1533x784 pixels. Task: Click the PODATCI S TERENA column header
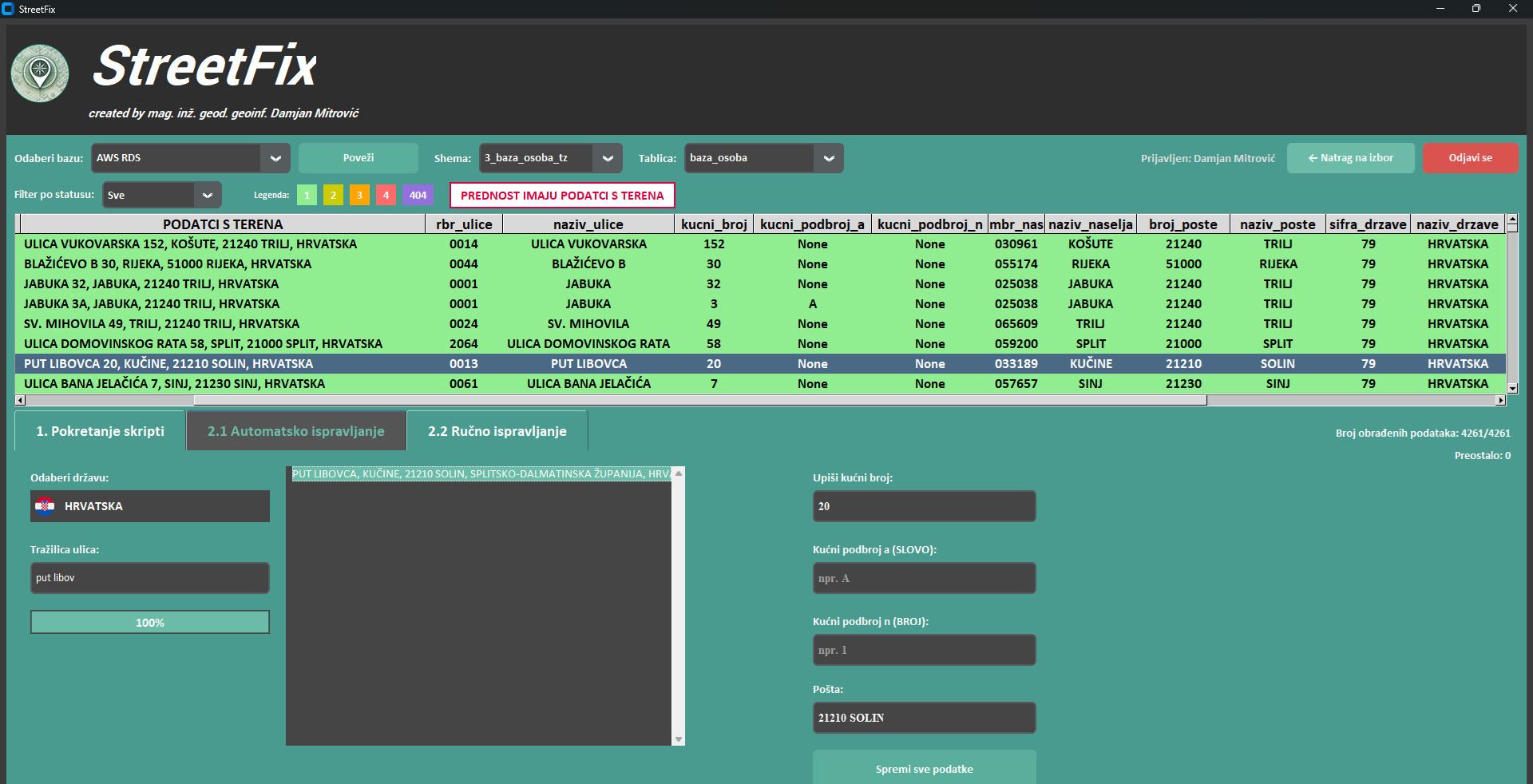click(223, 224)
